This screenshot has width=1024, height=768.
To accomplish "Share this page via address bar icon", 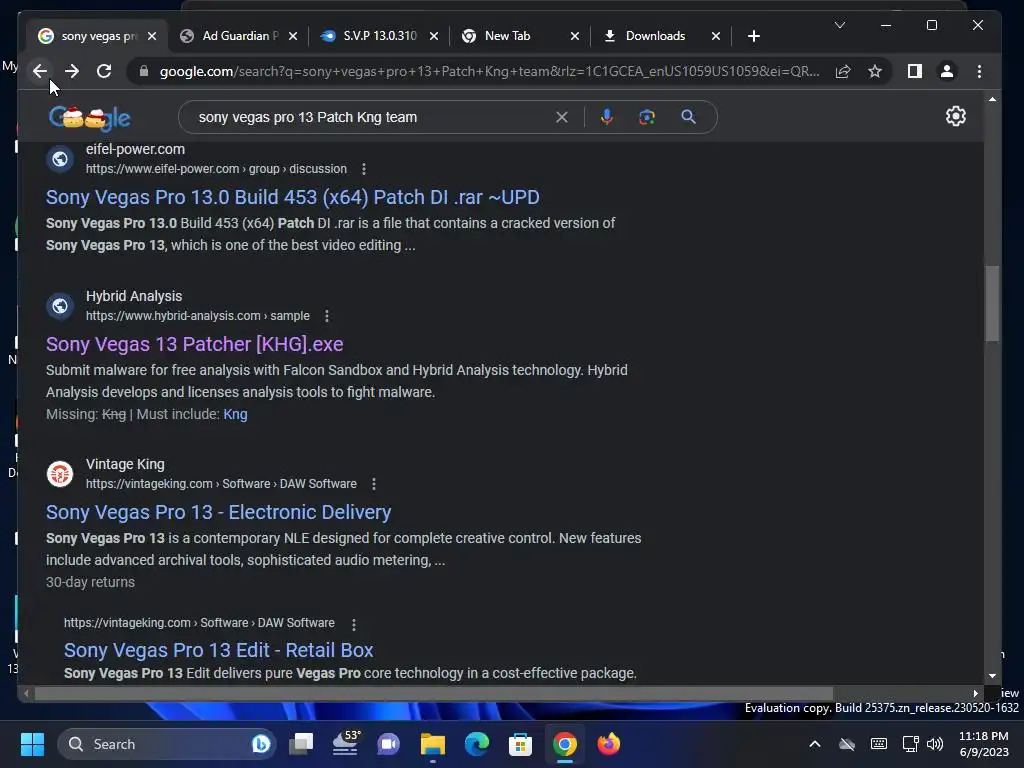I will 843,71.
